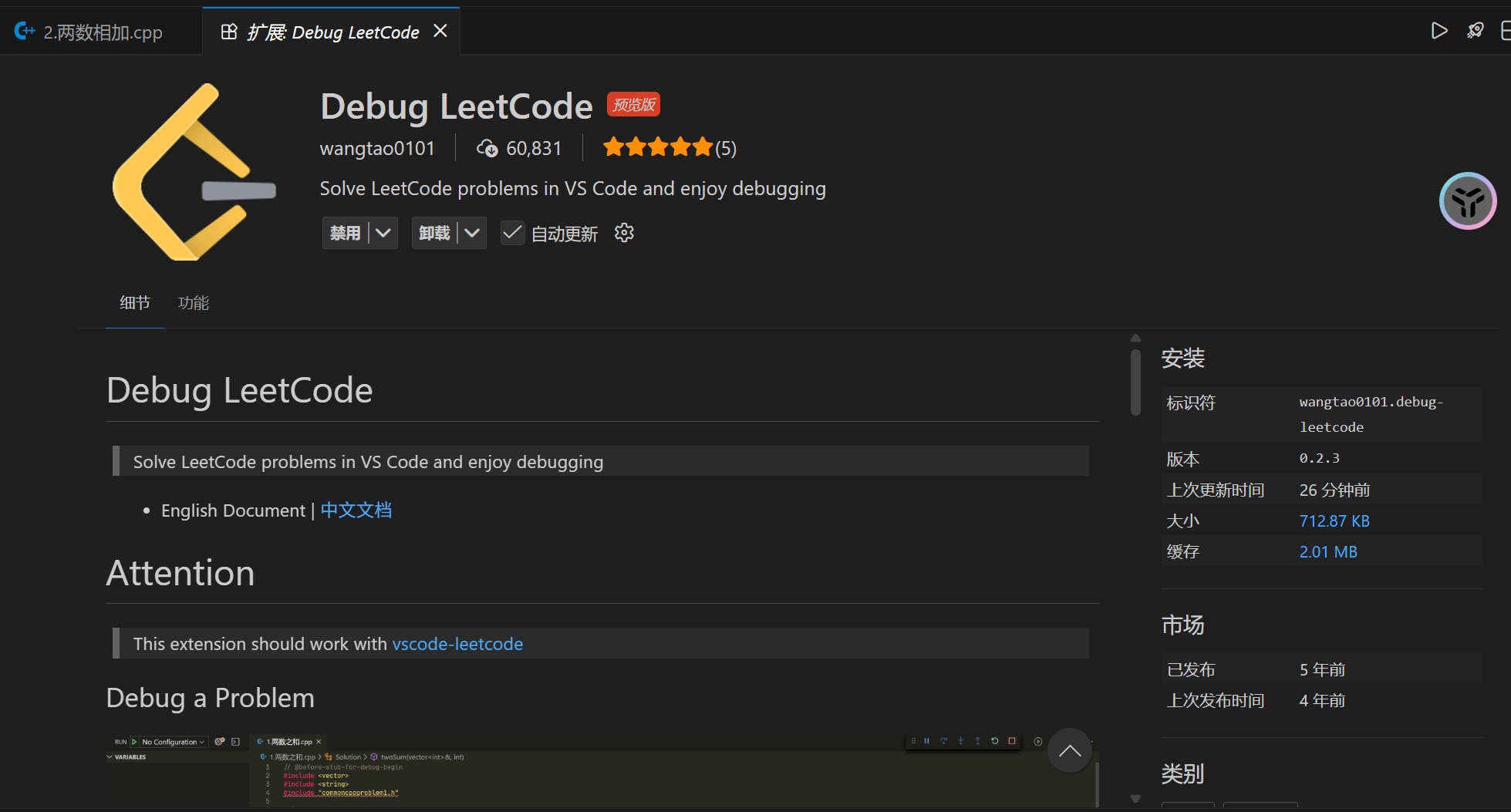Screen dimensions: 1511x812
Task: Open the extension settings gear icon
Action: click(623, 232)
